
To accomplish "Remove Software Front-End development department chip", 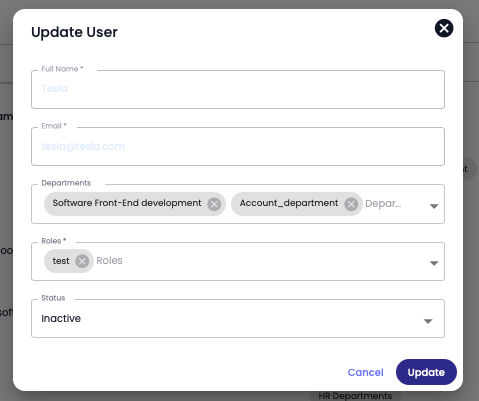I will point(214,204).
